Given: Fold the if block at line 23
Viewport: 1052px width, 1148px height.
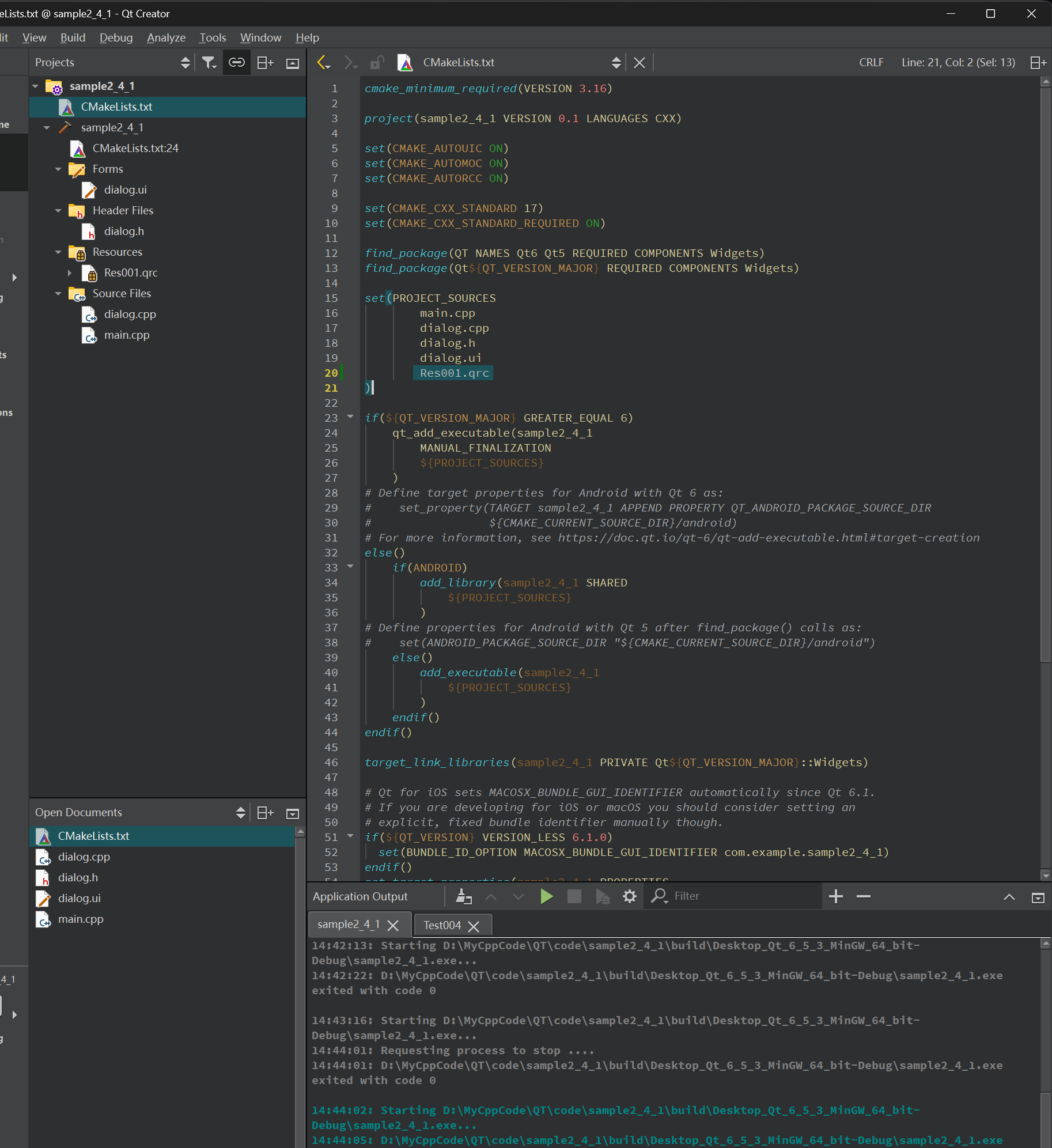Looking at the screenshot, I should [350, 417].
